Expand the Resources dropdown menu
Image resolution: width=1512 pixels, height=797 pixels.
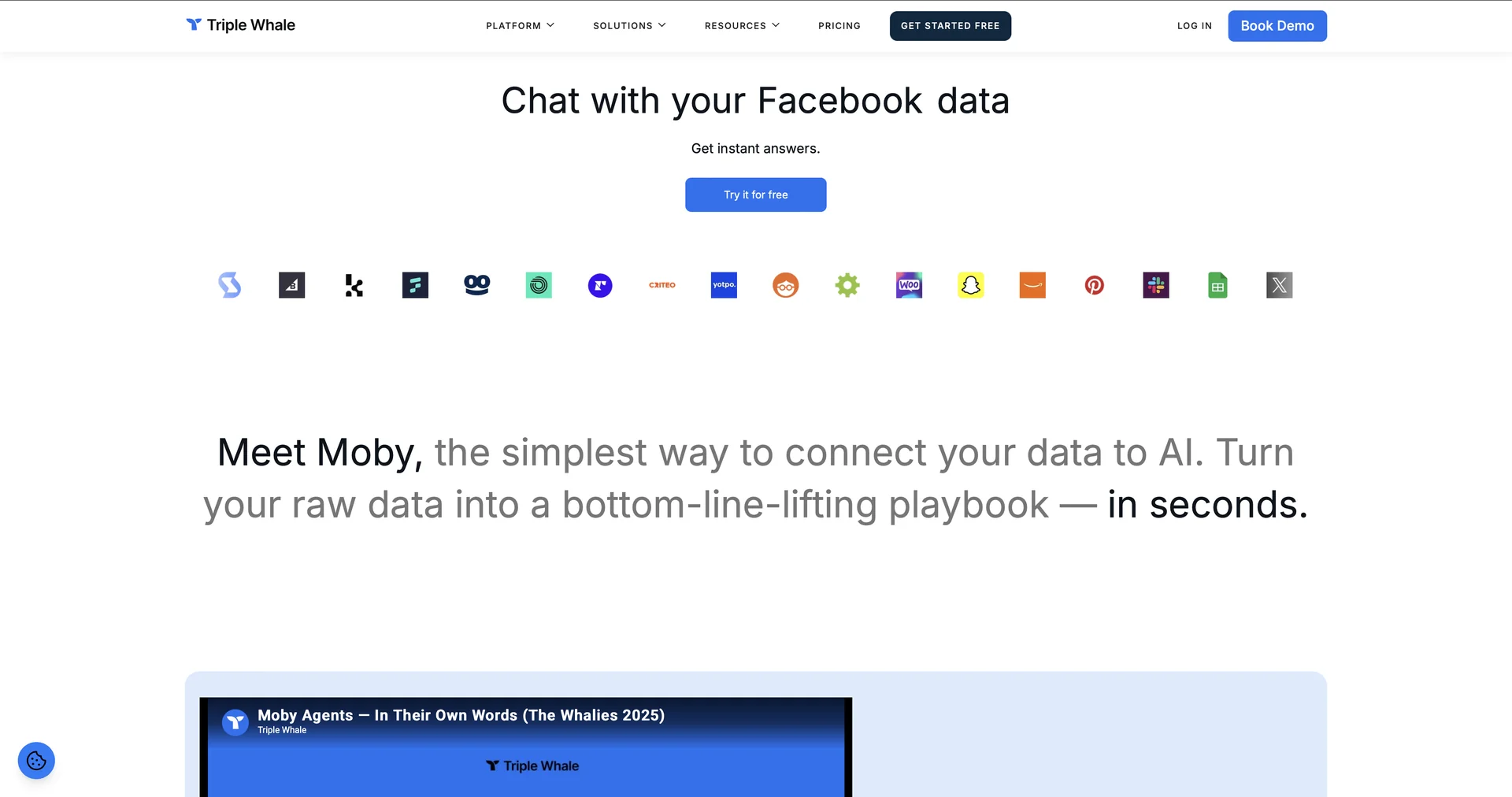(742, 26)
